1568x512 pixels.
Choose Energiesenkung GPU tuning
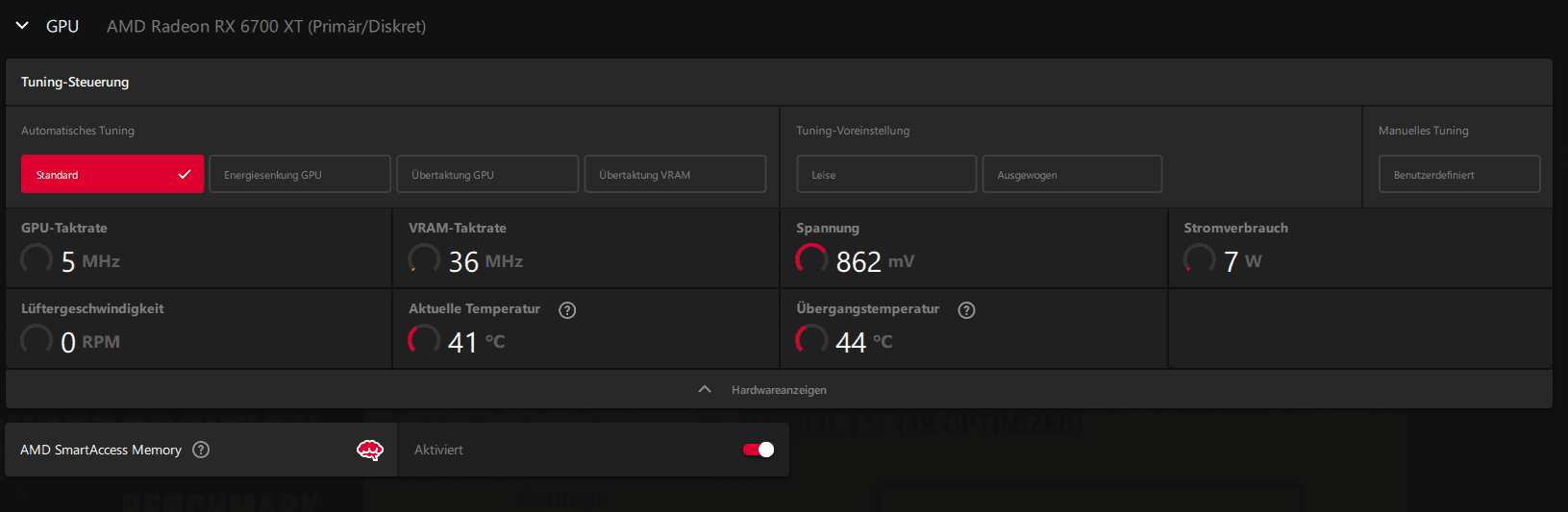(300, 174)
